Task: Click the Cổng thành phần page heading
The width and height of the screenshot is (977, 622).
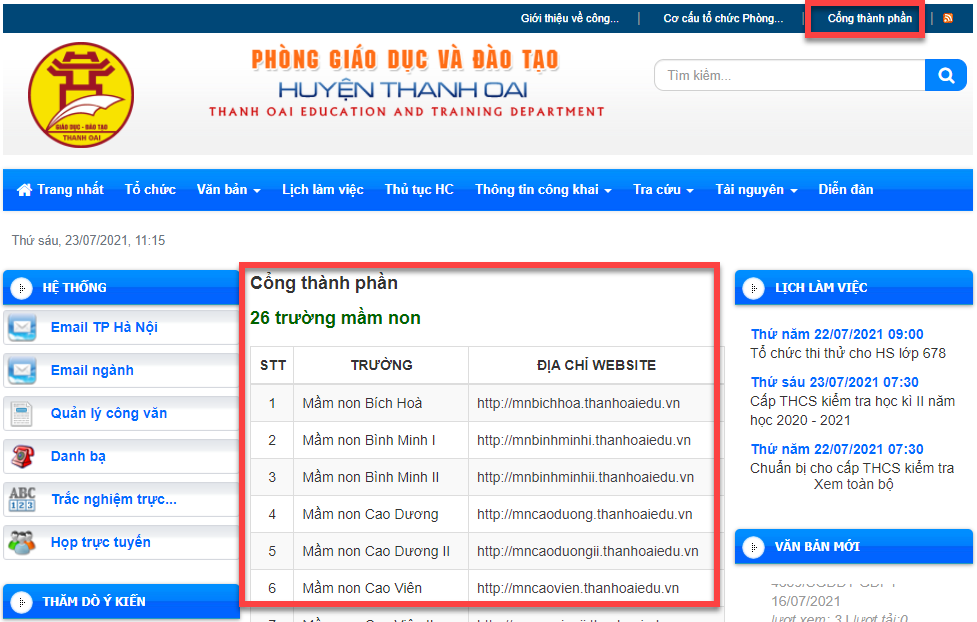Action: pos(324,283)
